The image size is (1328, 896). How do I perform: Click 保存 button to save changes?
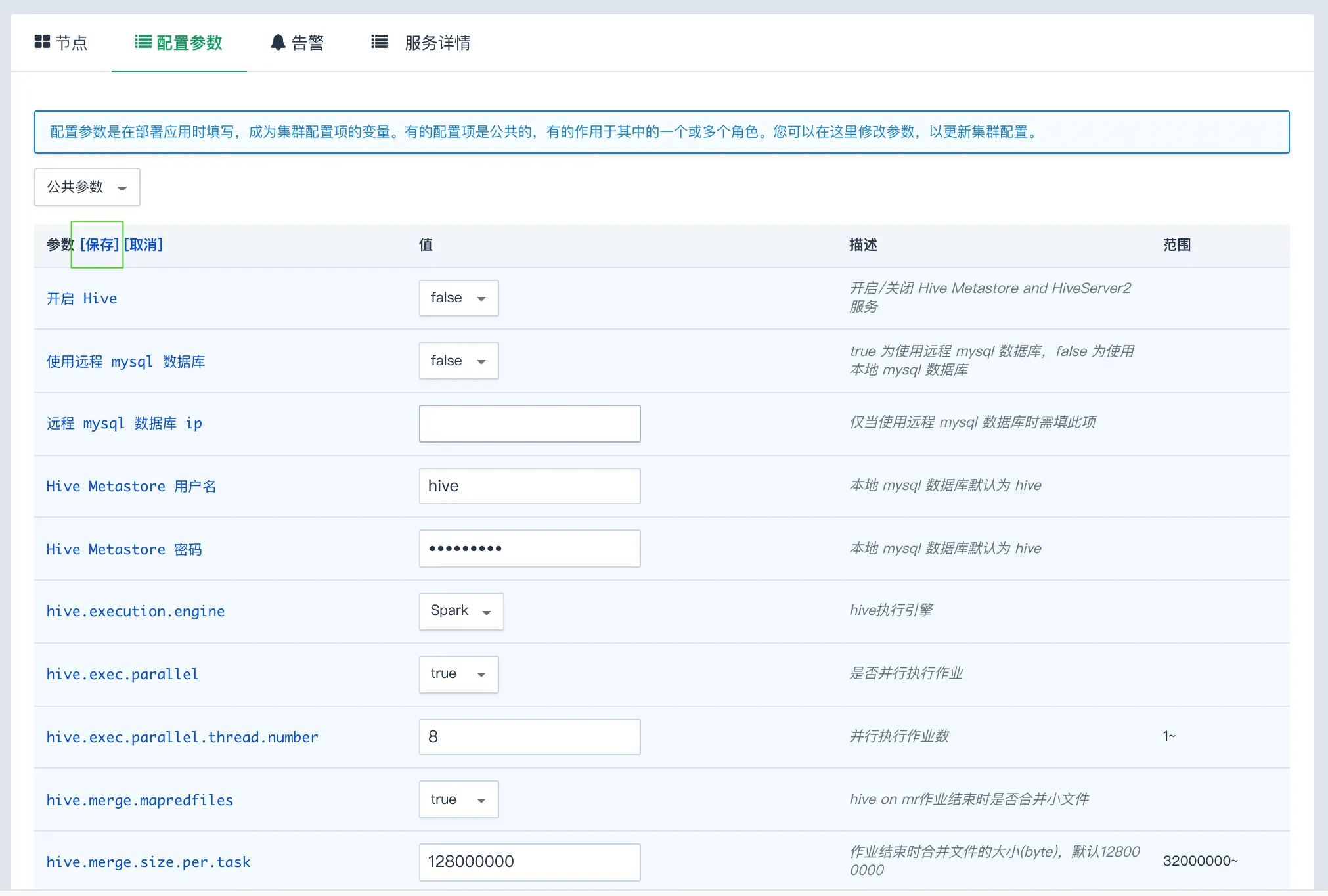tap(98, 244)
